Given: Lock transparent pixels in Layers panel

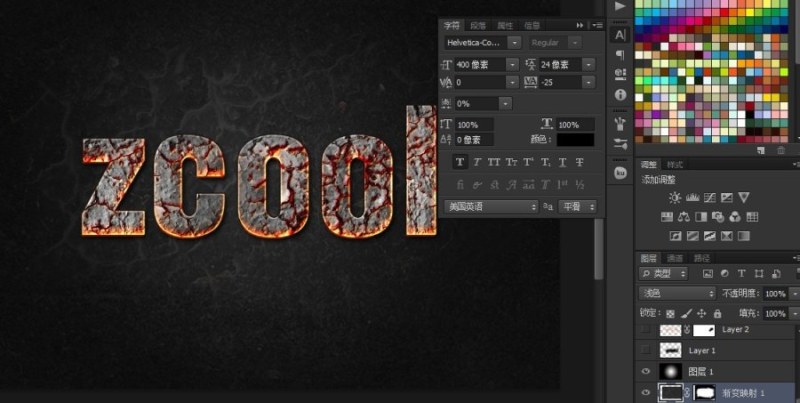Looking at the screenshot, I should tap(670, 313).
